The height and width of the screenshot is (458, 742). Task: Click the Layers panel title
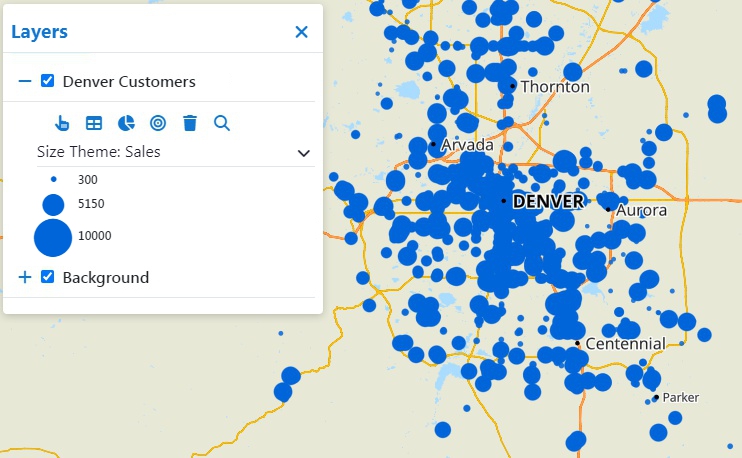pyautogui.click(x=40, y=32)
